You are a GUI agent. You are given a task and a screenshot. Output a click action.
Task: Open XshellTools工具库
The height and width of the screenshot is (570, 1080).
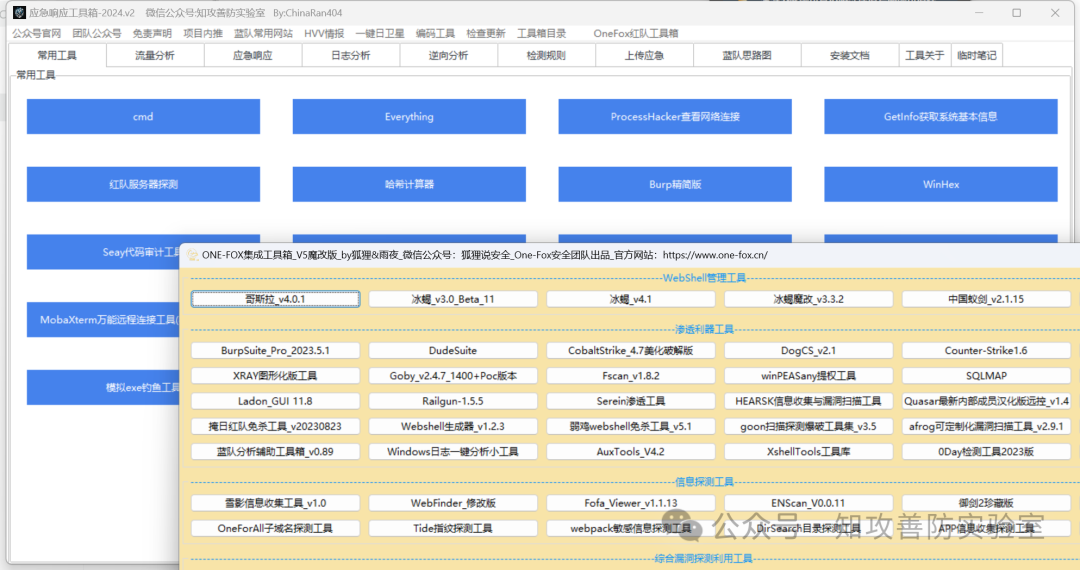pyautogui.click(x=809, y=452)
